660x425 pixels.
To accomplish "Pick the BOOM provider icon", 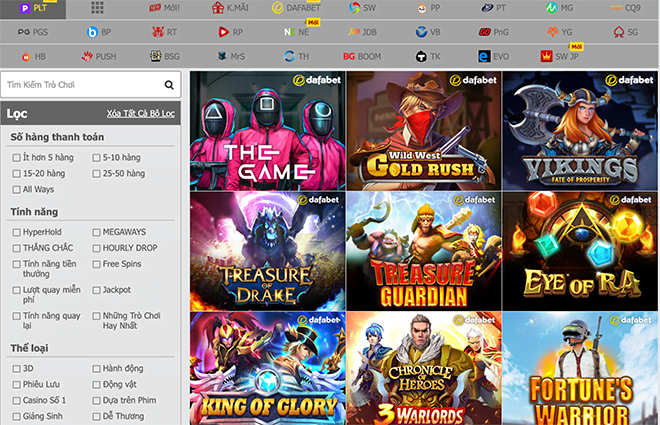I will tap(362, 57).
